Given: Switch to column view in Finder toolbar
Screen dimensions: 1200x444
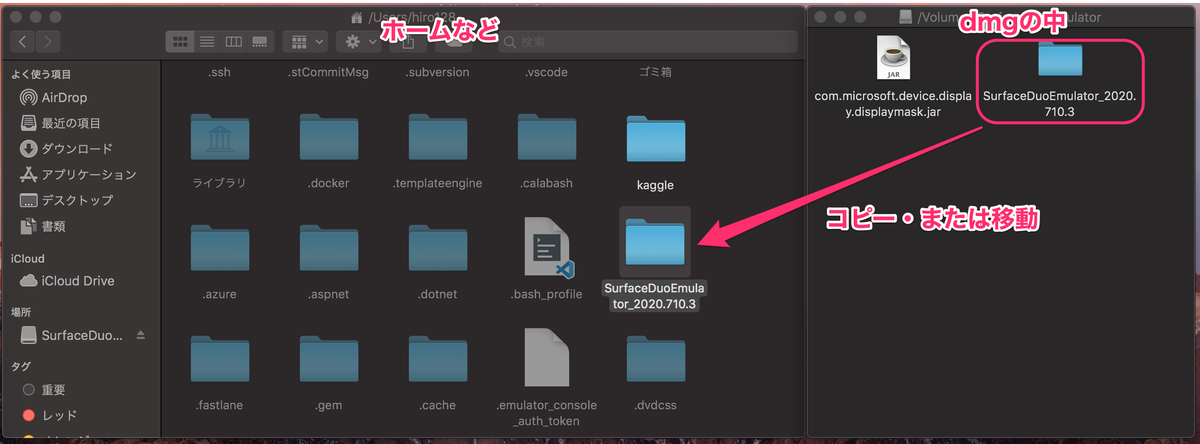Looking at the screenshot, I should click(233, 41).
